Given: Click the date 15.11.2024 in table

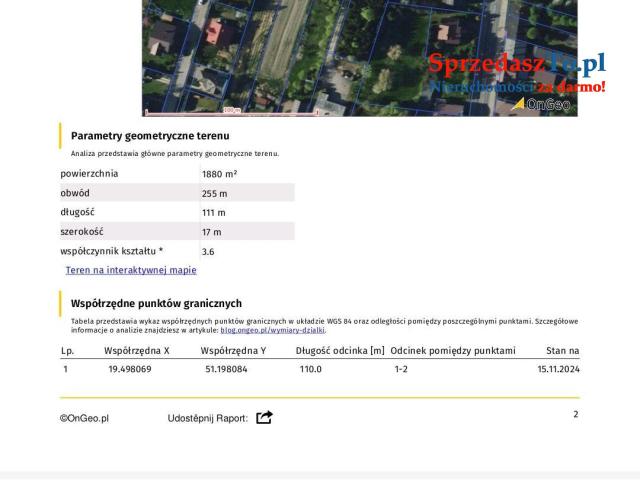Looking at the screenshot, I should point(558,369).
